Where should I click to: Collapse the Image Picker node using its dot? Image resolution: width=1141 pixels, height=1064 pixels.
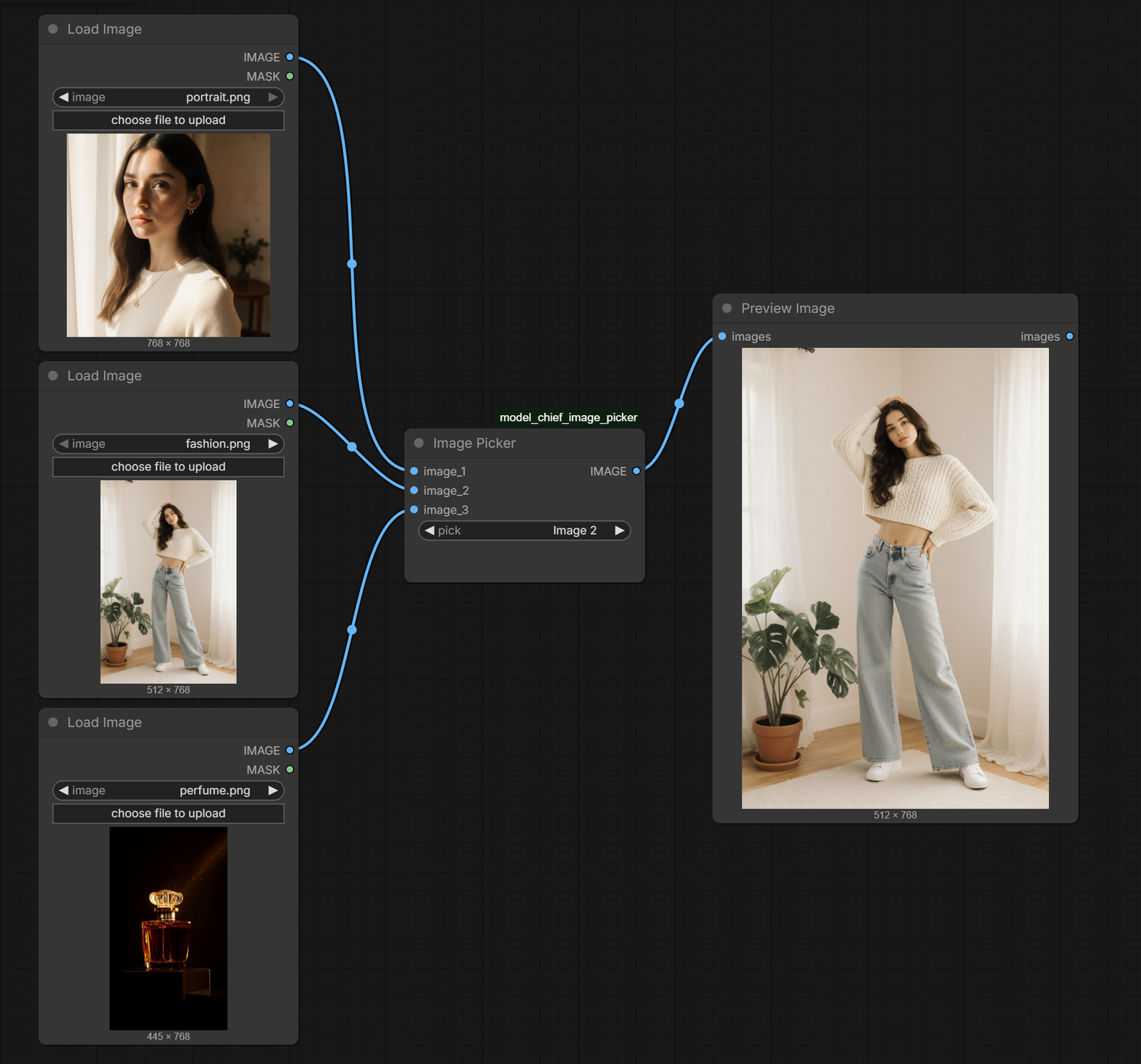point(419,443)
